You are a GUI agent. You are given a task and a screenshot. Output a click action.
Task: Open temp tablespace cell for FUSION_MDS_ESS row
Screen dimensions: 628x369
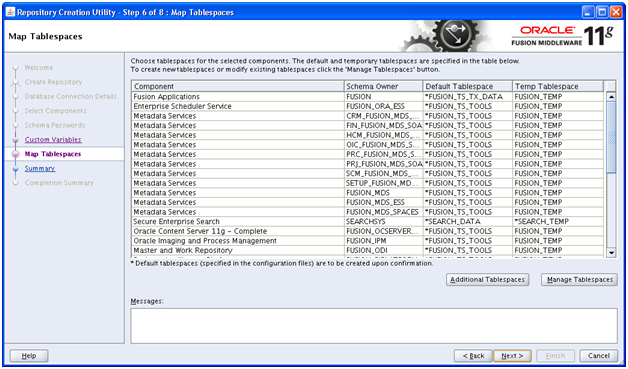click(558, 202)
